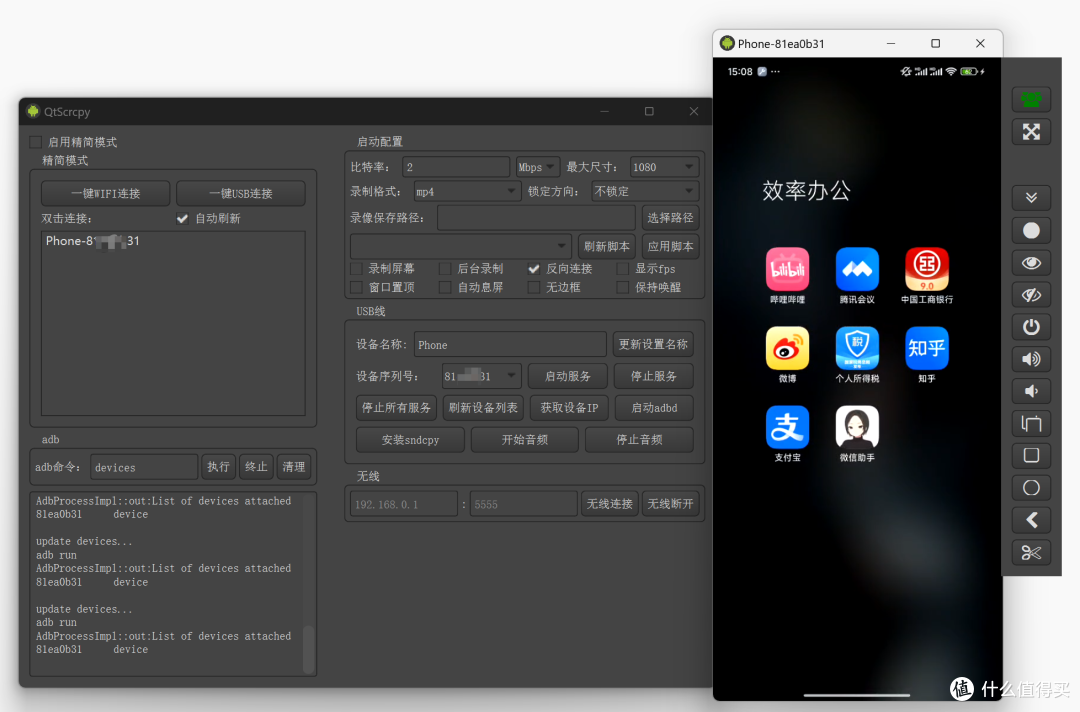Click the fullscreen icon in the side toolbar
This screenshot has width=1080, height=712.
pyautogui.click(x=1031, y=132)
